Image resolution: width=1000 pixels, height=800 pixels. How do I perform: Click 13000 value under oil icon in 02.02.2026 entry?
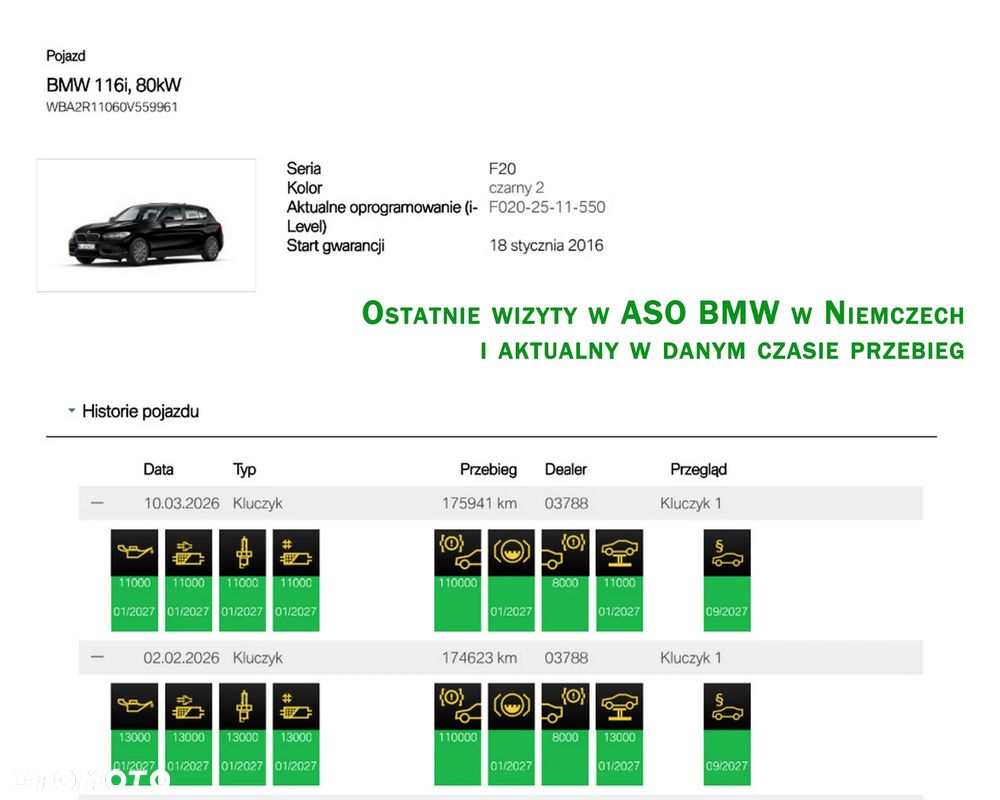click(135, 737)
